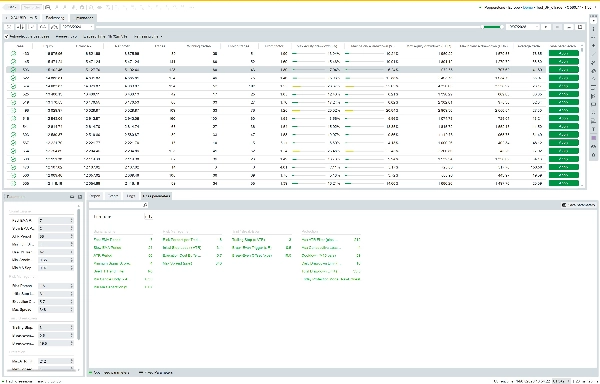Toggle the first filter checkbox above the results table
The height and width of the screenshot is (384, 600).
7,37
